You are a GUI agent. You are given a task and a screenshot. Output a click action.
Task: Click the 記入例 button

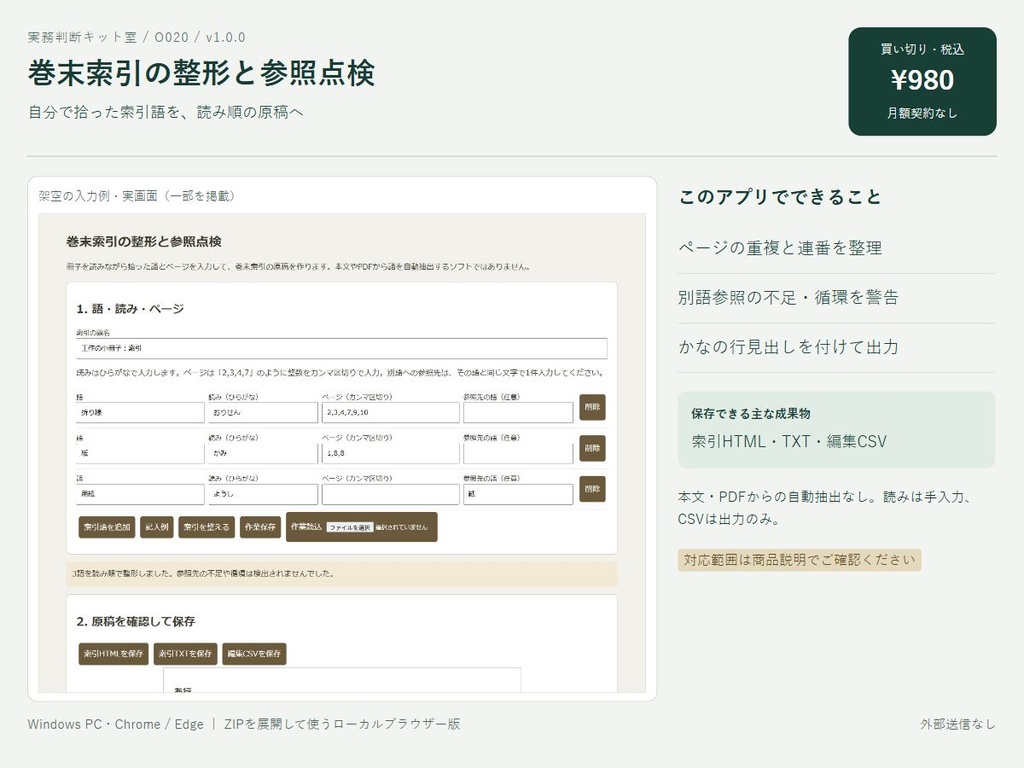point(156,527)
